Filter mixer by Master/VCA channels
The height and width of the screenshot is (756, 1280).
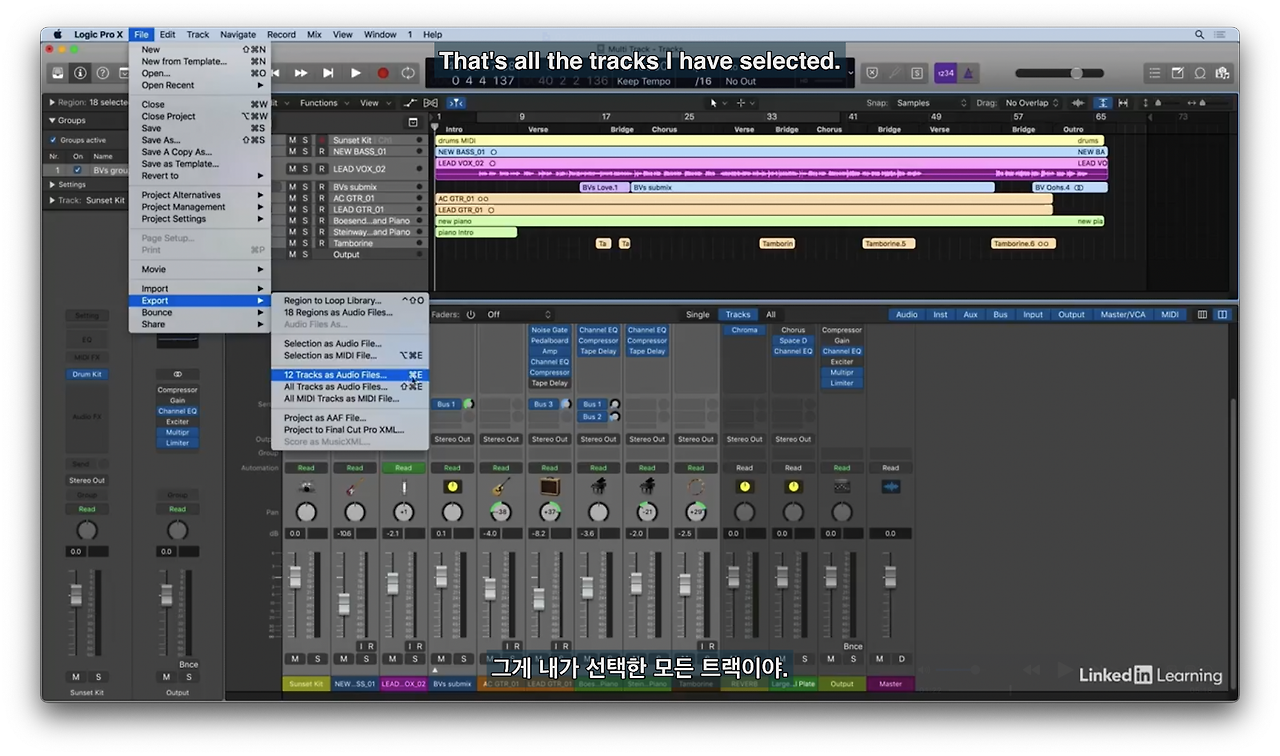point(1123,315)
